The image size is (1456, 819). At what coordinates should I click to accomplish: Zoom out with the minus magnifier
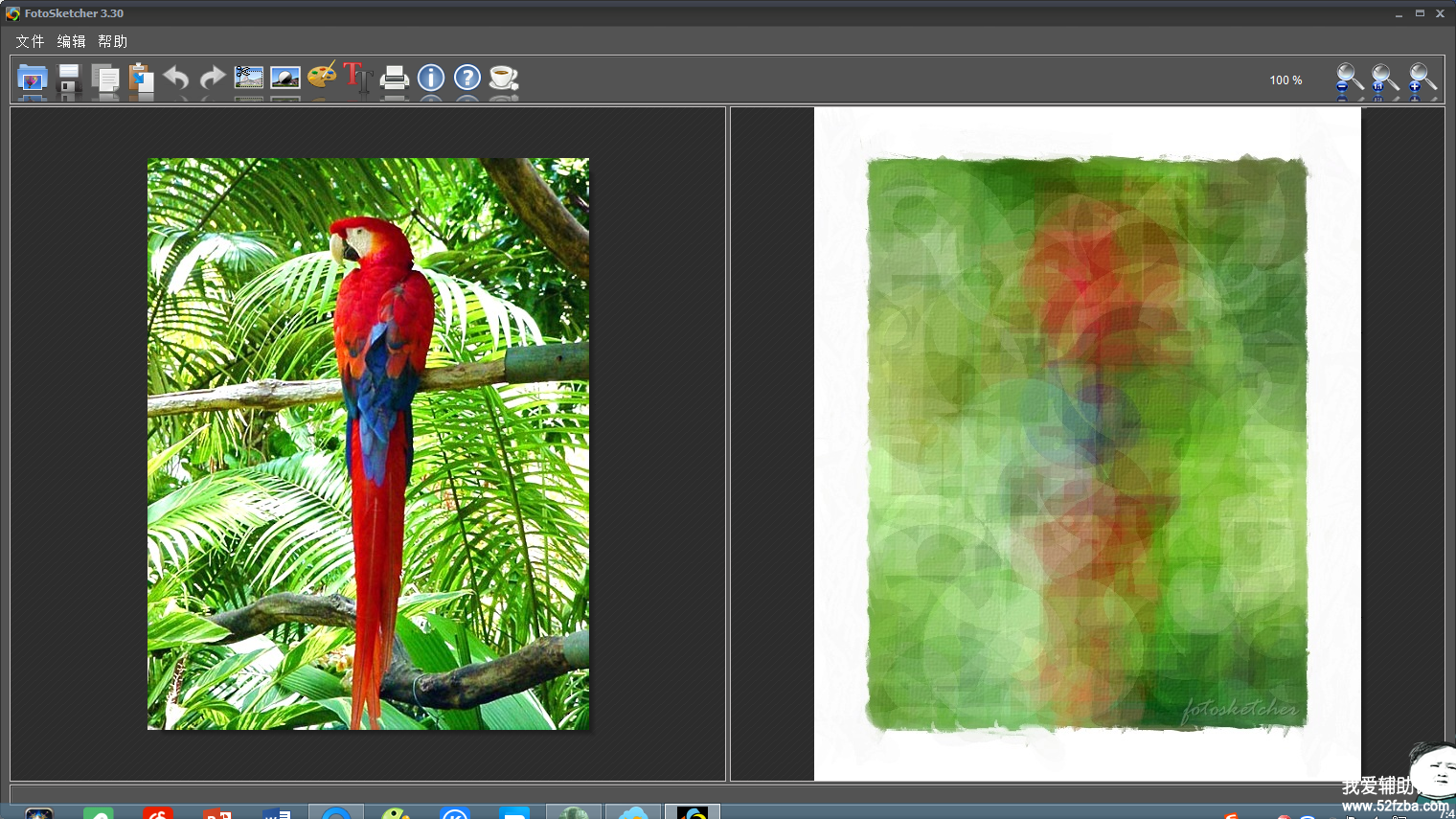(x=1349, y=79)
